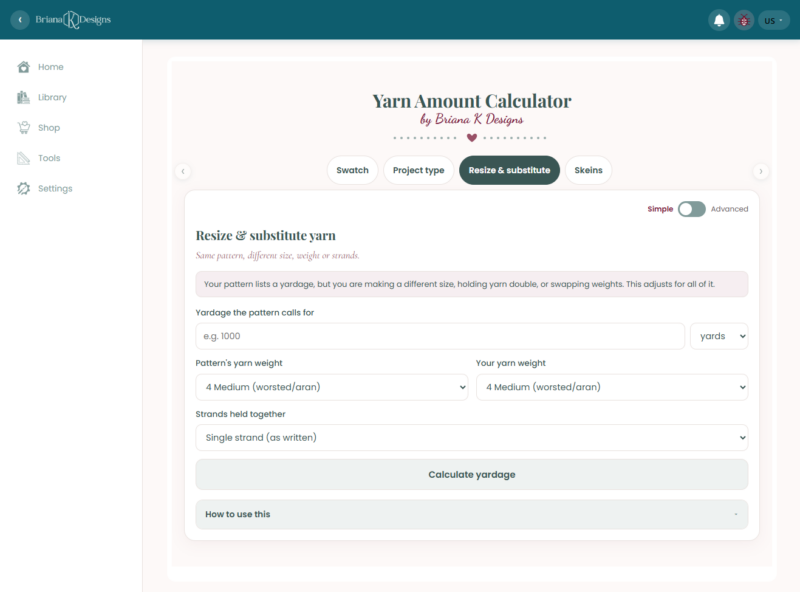Select the Resize & substitute tab
Screen dimensions: 800x592
(x=509, y=170)
